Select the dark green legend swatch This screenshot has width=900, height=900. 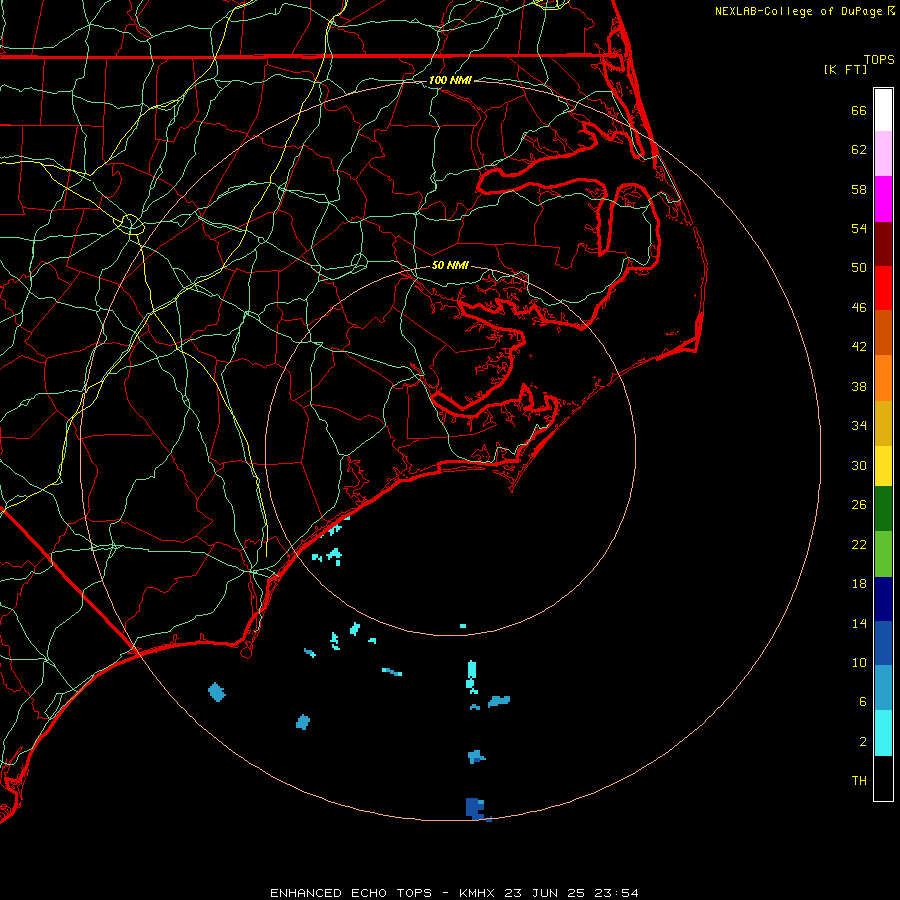883,509
